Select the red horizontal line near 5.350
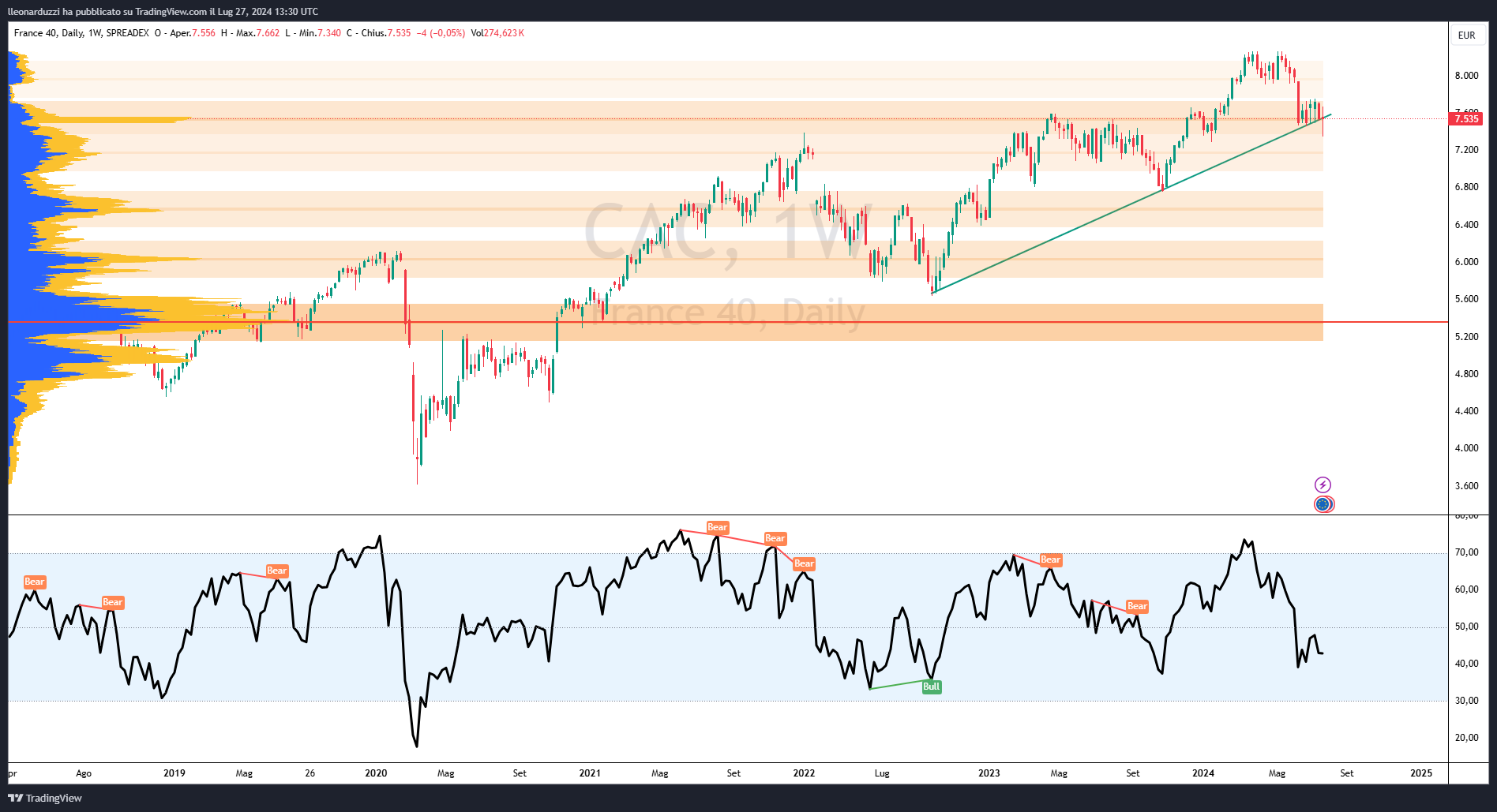Image resolution: width=1497 pixels, height=812 pixels. click(x=728, y=322)
